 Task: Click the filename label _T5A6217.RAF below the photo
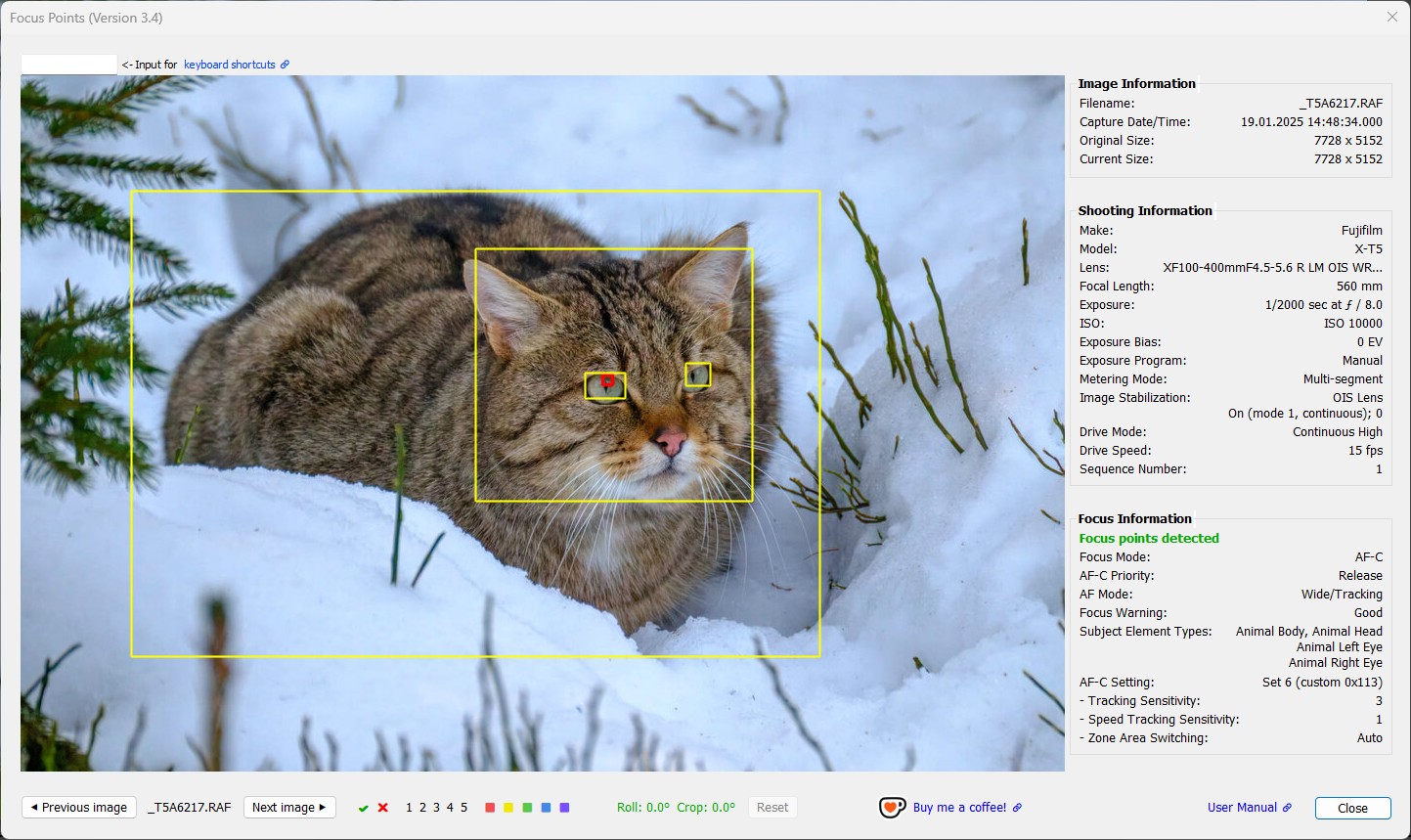pyautogui.click(x=190, y=808)
